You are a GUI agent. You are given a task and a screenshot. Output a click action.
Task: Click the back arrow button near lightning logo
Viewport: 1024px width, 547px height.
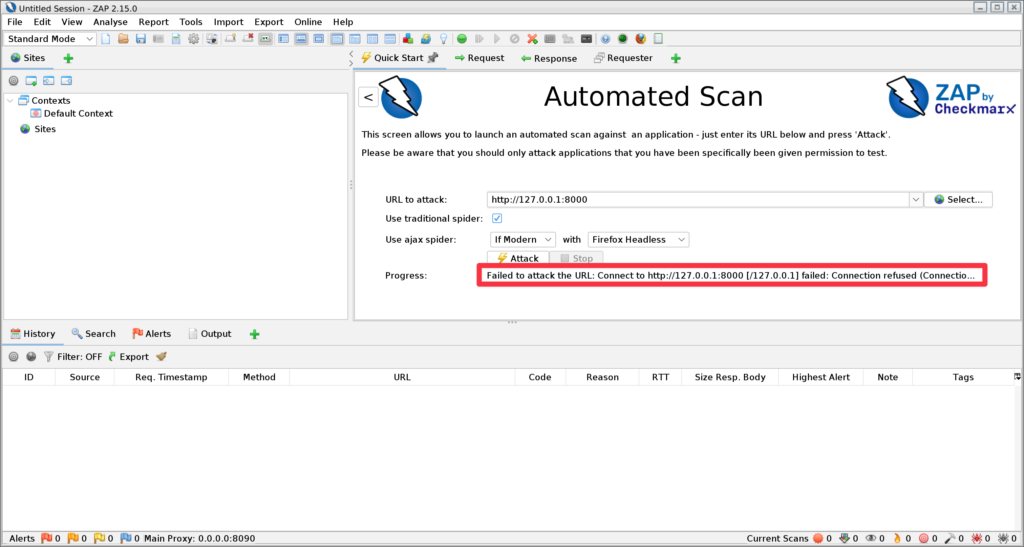click(x=368, y=97)
